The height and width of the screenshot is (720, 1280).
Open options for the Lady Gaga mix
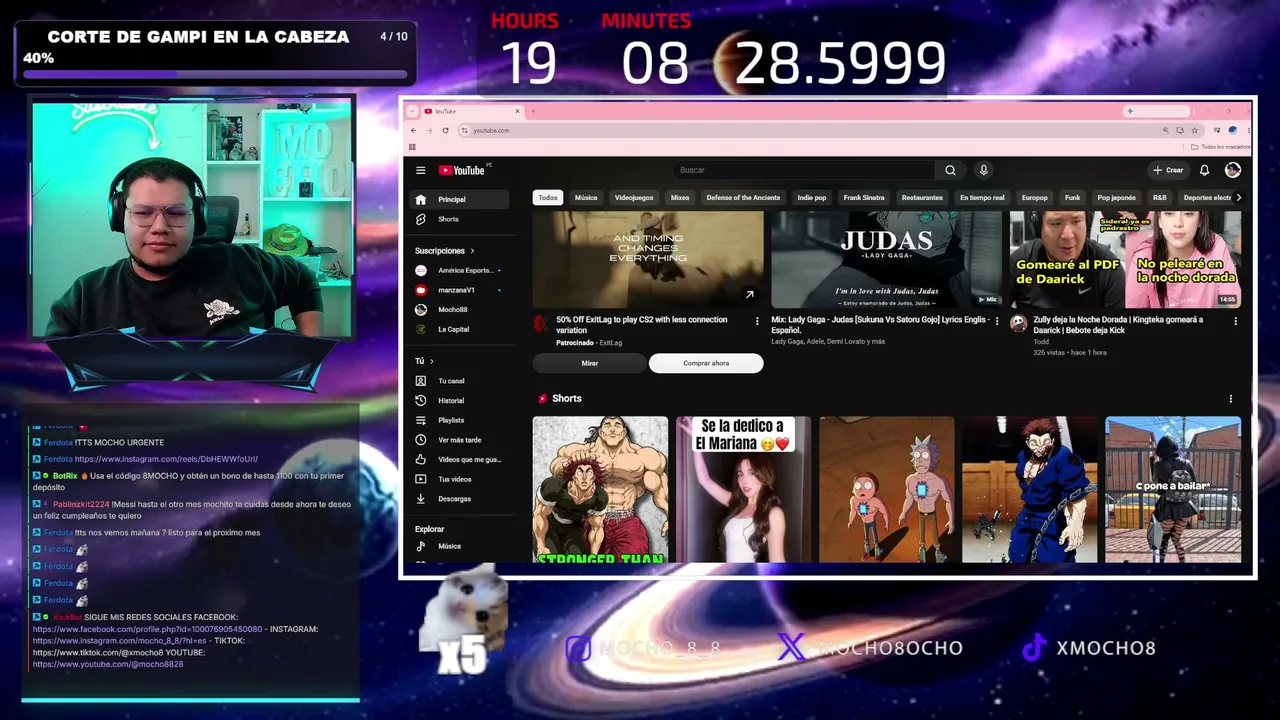[996, 321]
